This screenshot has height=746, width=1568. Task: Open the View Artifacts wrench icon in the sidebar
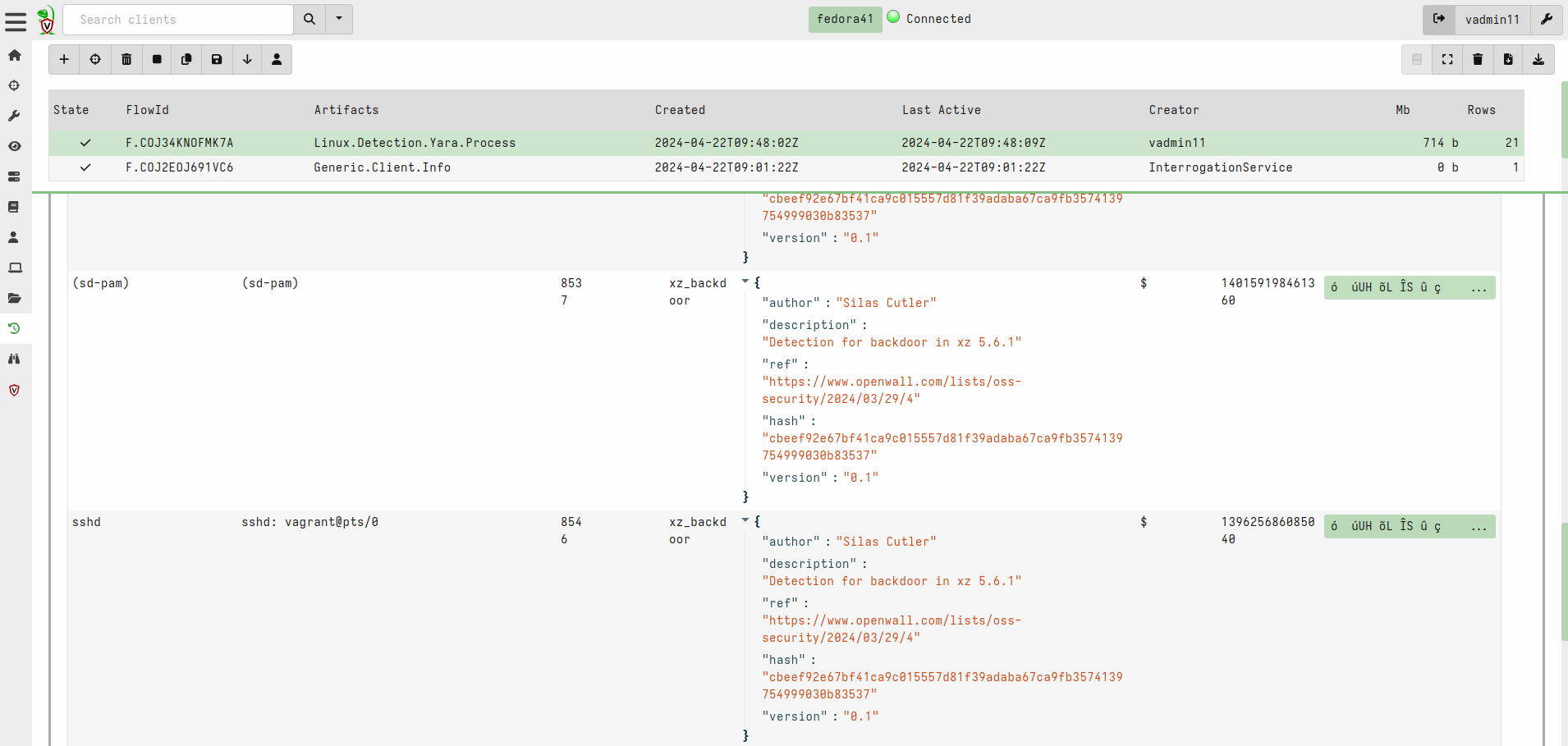(14, 116)
